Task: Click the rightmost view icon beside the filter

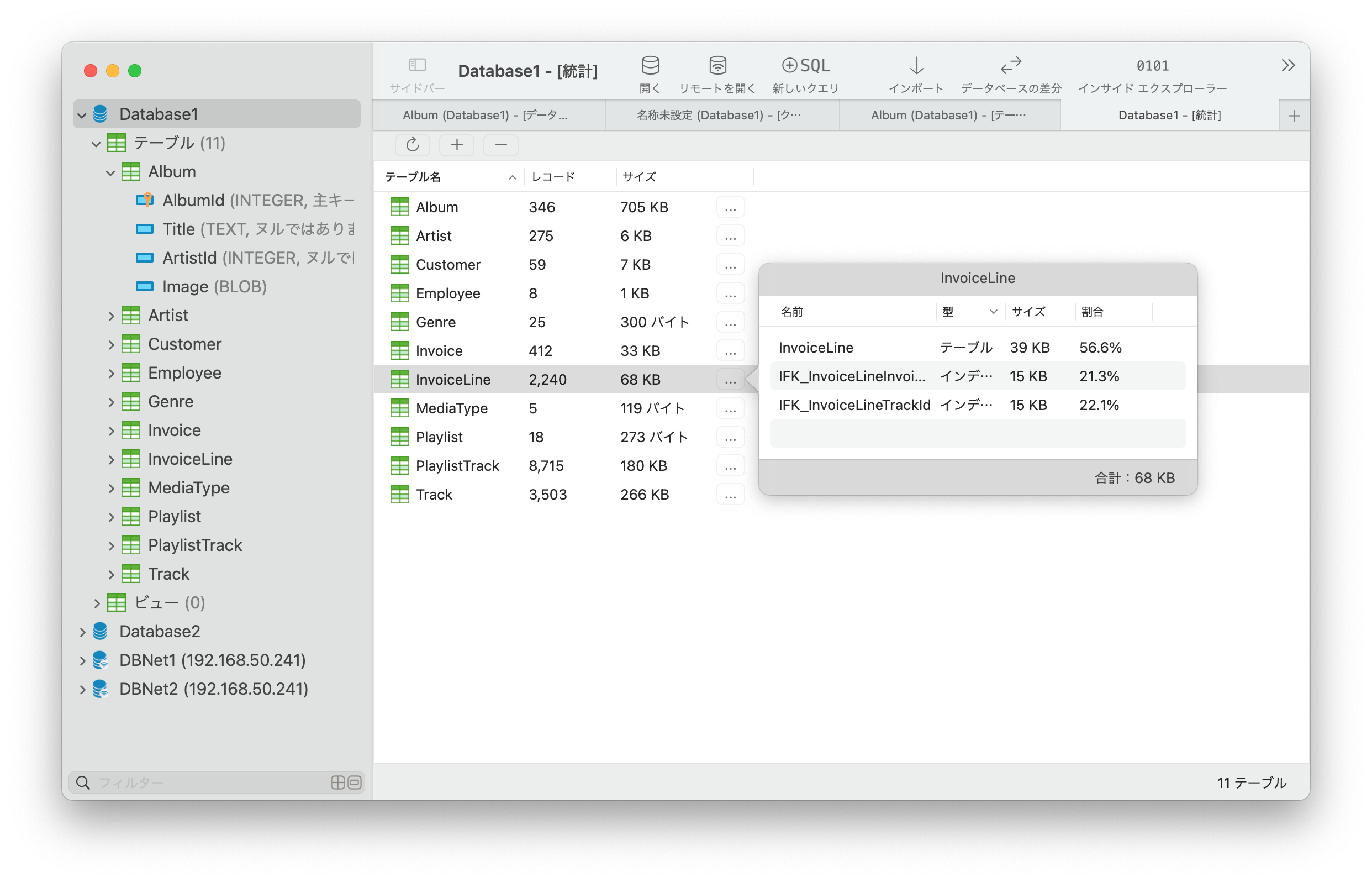Action: [355, 783]
